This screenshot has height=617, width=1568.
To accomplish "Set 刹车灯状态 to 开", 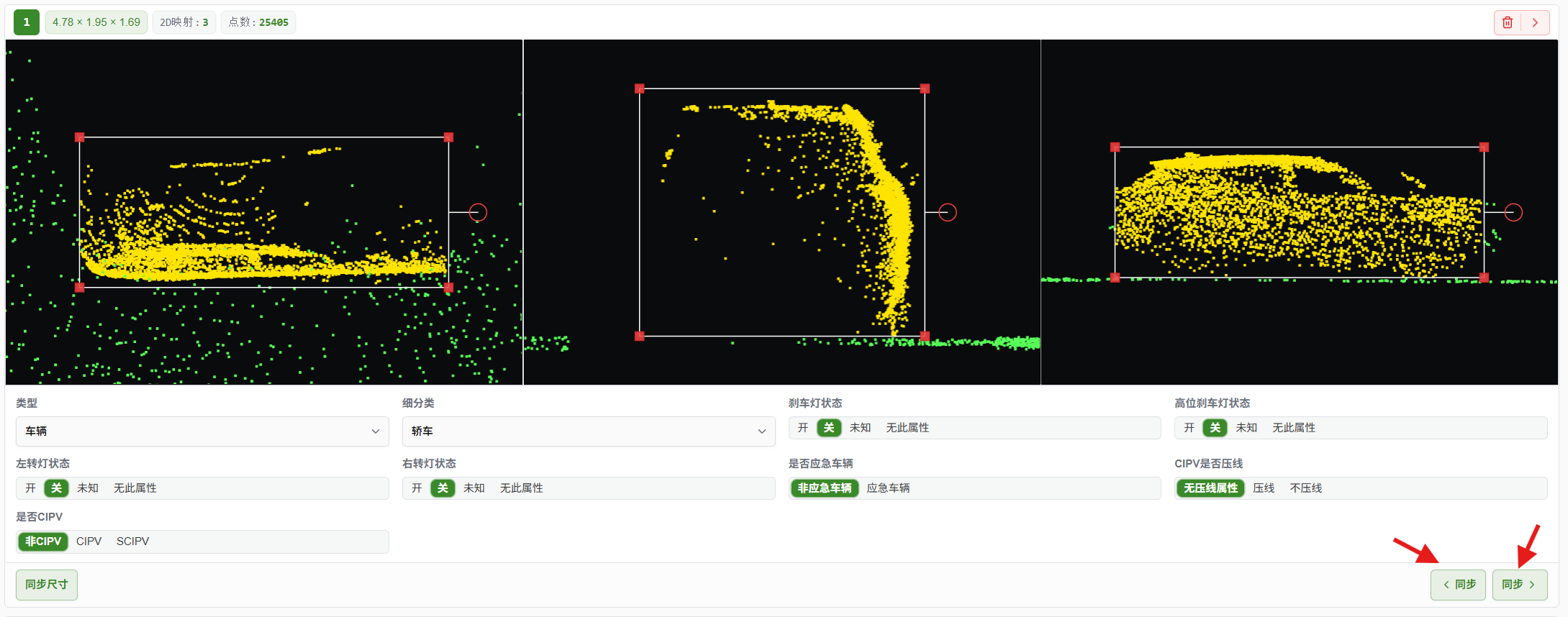I will coord(803,428).
